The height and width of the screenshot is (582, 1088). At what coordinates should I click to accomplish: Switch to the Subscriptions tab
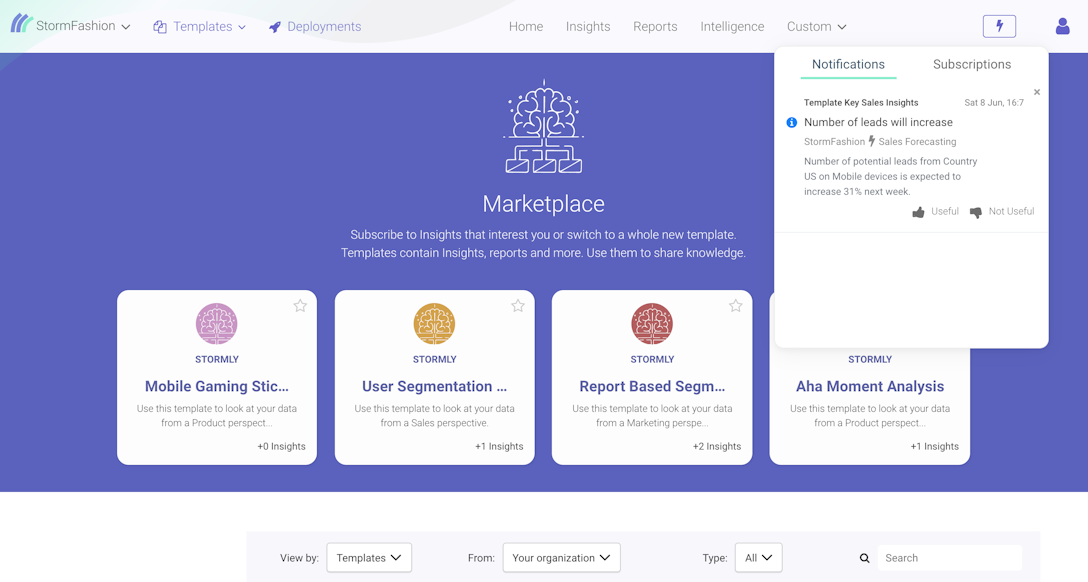point(971,64)
